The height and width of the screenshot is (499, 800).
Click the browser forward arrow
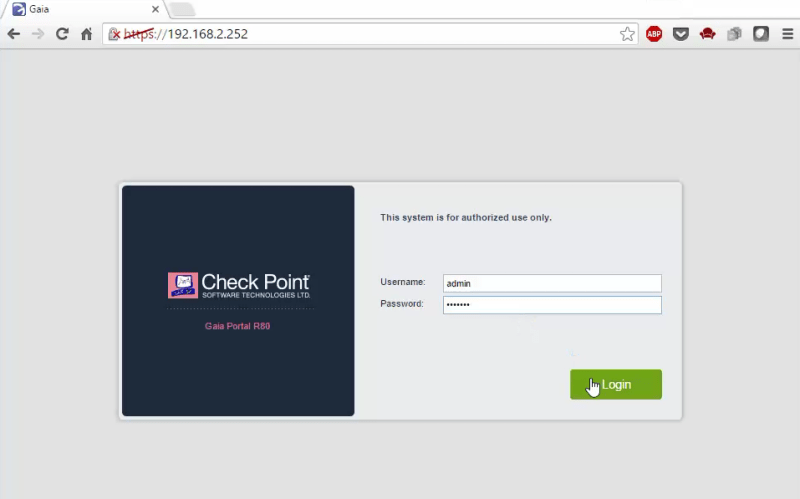pyautogui.click(x=38, y=34)
